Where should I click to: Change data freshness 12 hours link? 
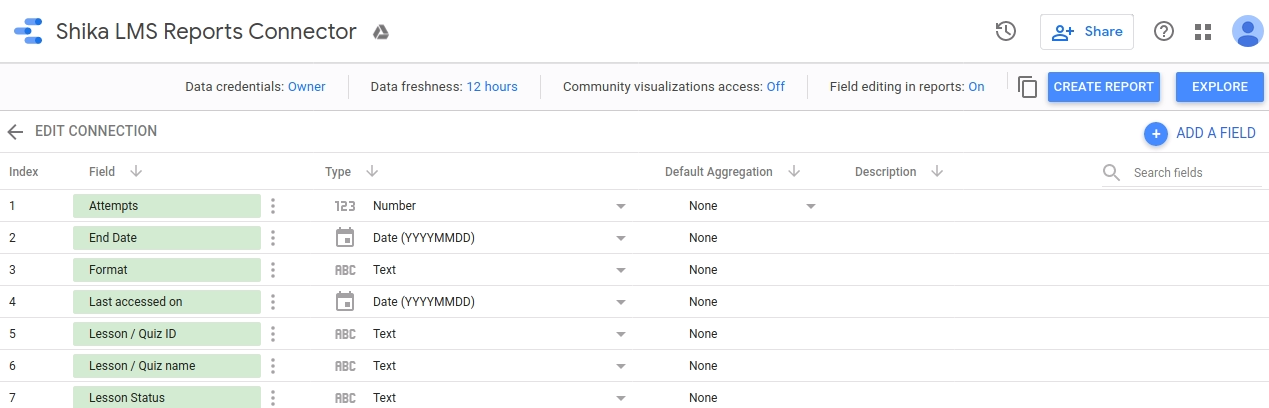(492, 87)
